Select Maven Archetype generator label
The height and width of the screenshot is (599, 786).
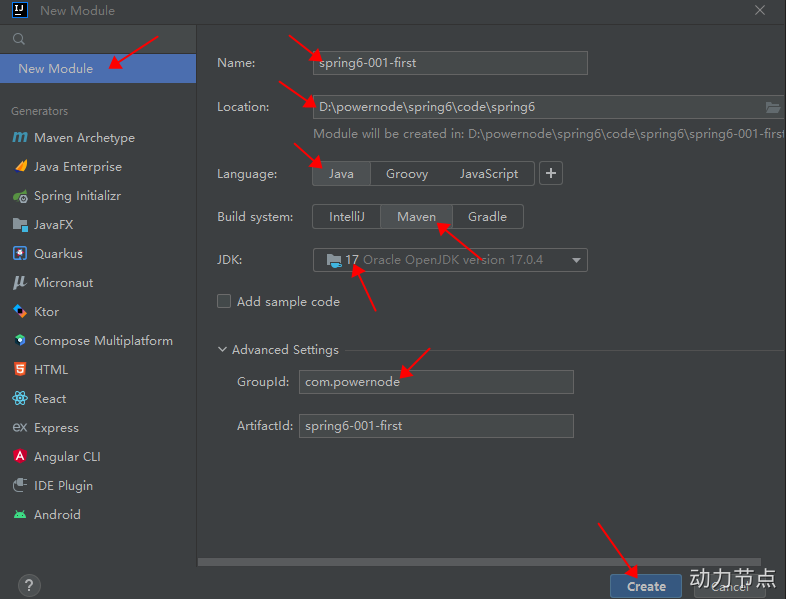coord(84,138)
